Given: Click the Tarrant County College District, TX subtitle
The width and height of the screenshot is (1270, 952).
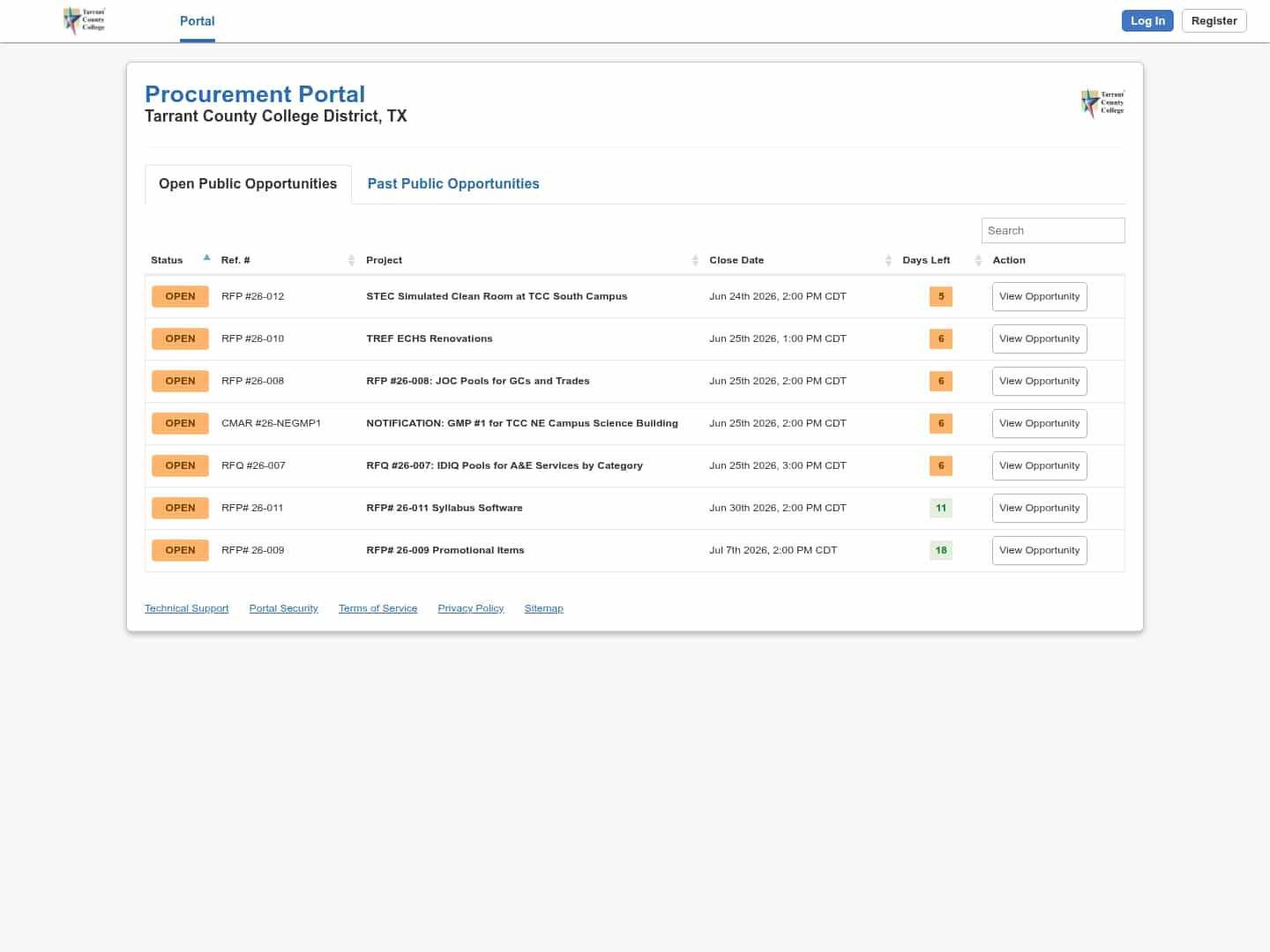Looking at the screenshot, I should [276, 116].
